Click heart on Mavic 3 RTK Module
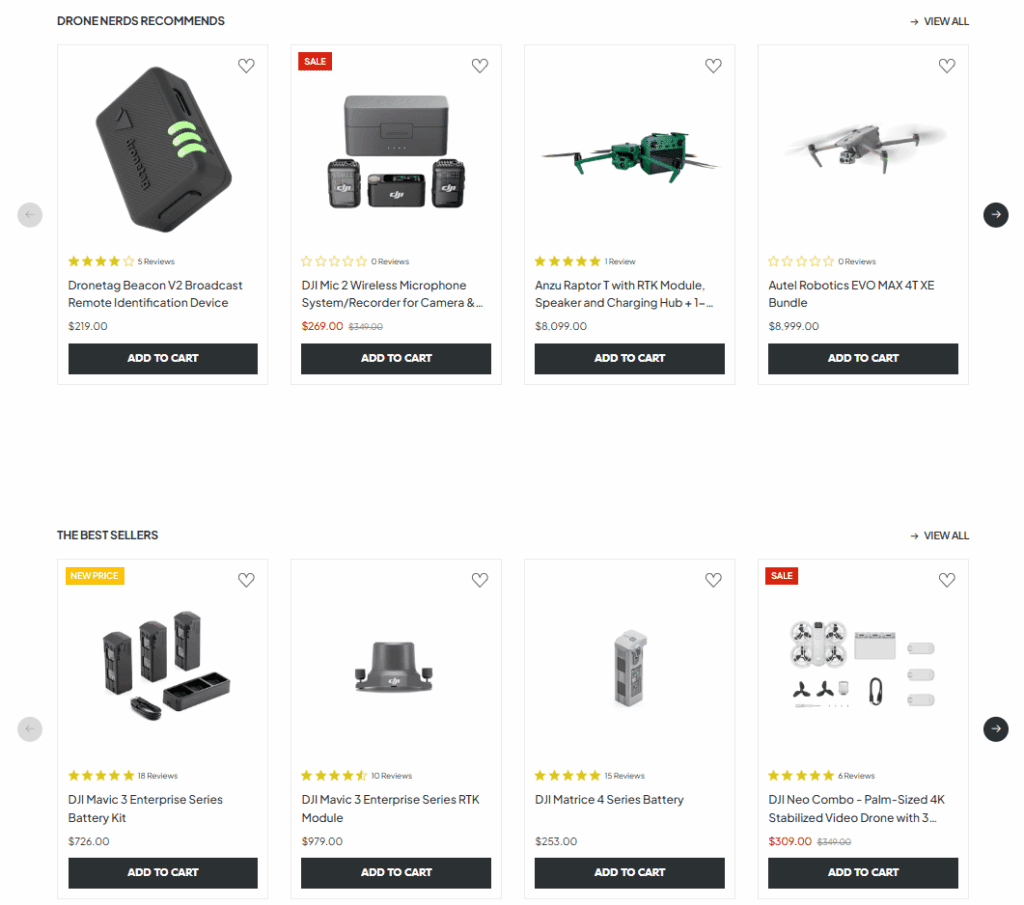Image resolution: width=1024 pixels, height=905 pixels. pyautogui.click(x=480, y=580)
